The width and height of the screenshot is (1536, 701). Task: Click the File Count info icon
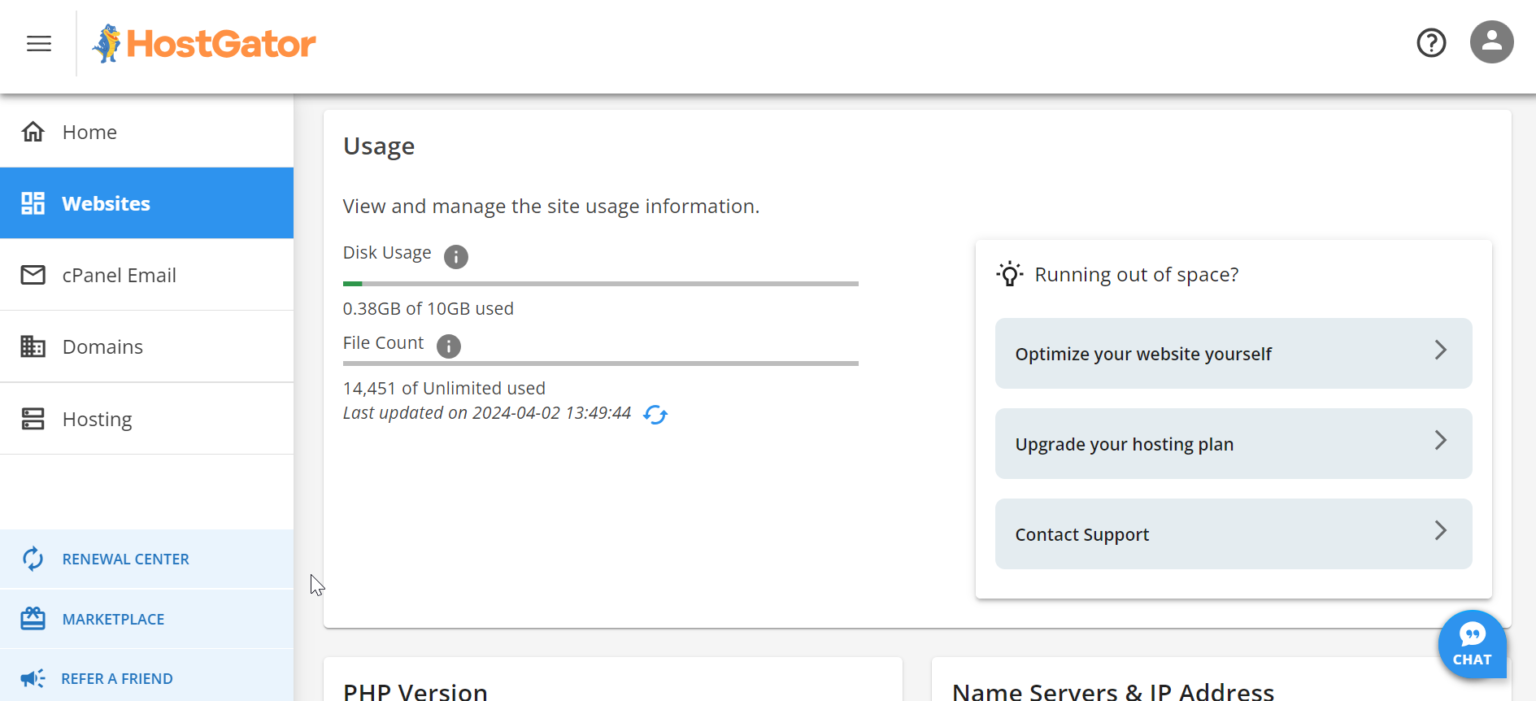click(448, 347)
